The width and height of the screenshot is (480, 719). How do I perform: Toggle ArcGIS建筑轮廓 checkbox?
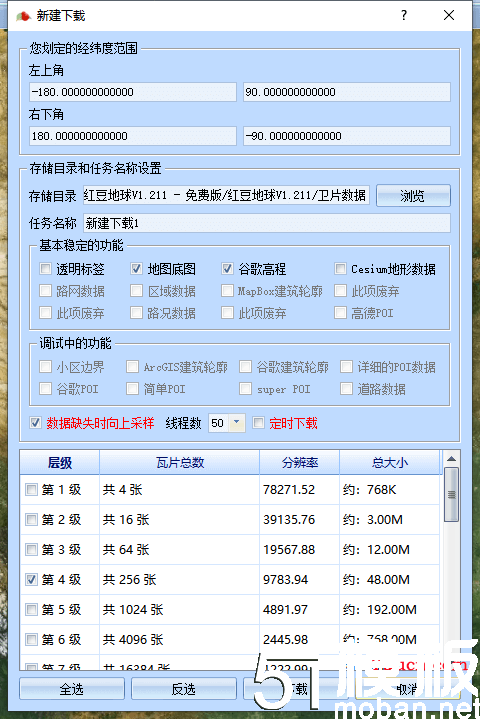pyautogui.click(x=132, y=366)
